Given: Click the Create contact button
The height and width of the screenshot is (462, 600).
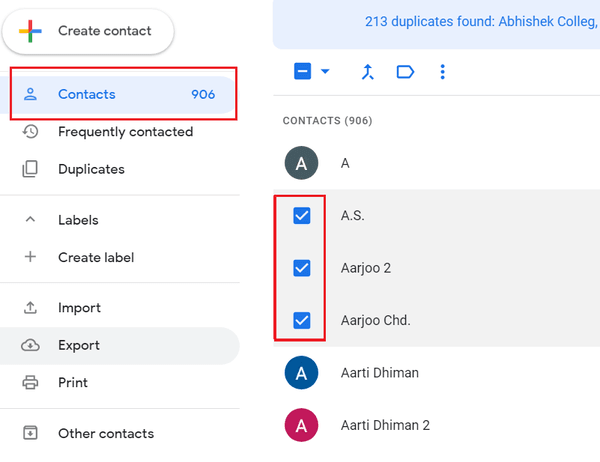Looking at the screenshot, I should point(88,31).
